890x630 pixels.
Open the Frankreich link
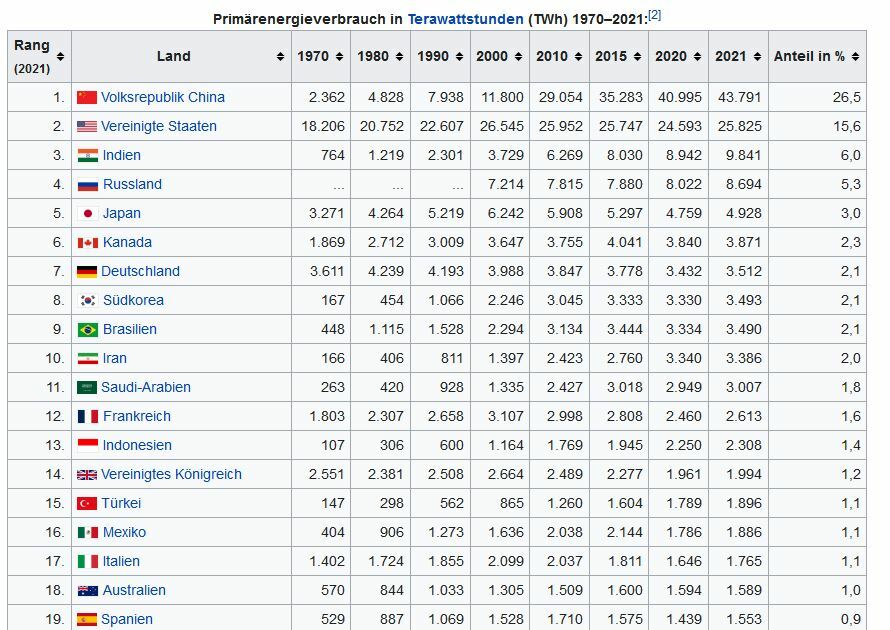coord(137,416)
